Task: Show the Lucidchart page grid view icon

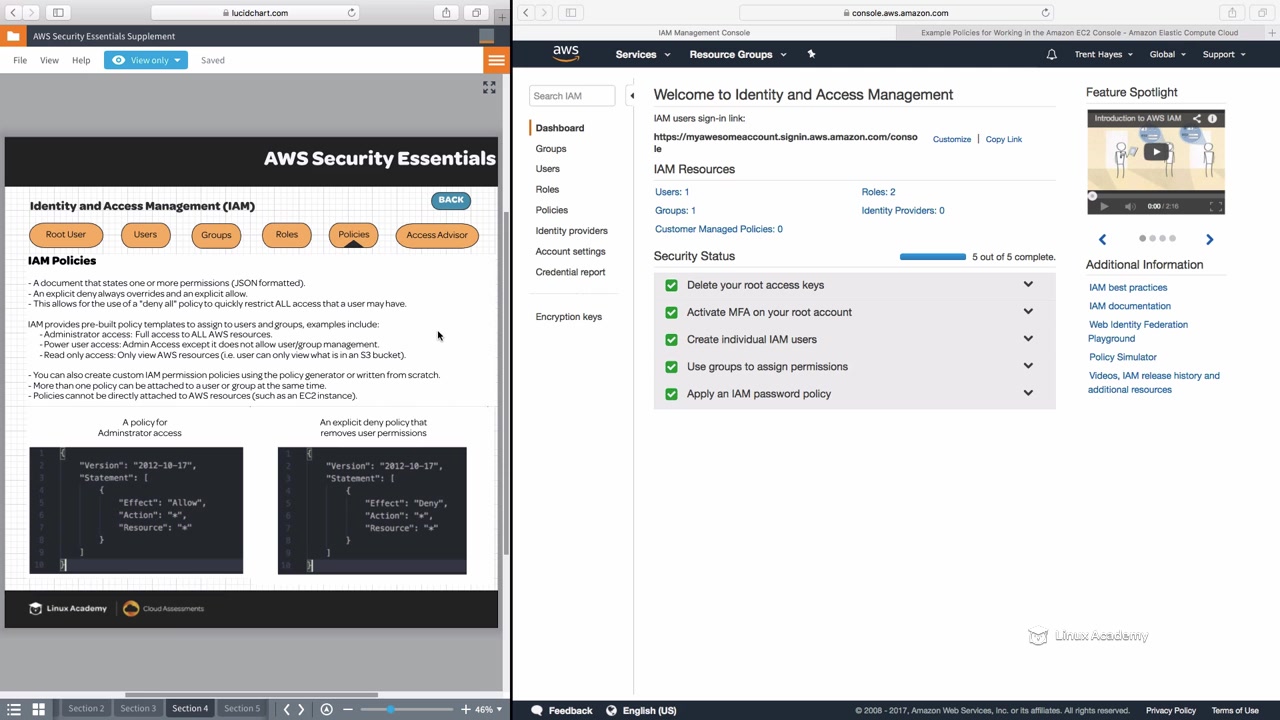Action: coord(38,709)
